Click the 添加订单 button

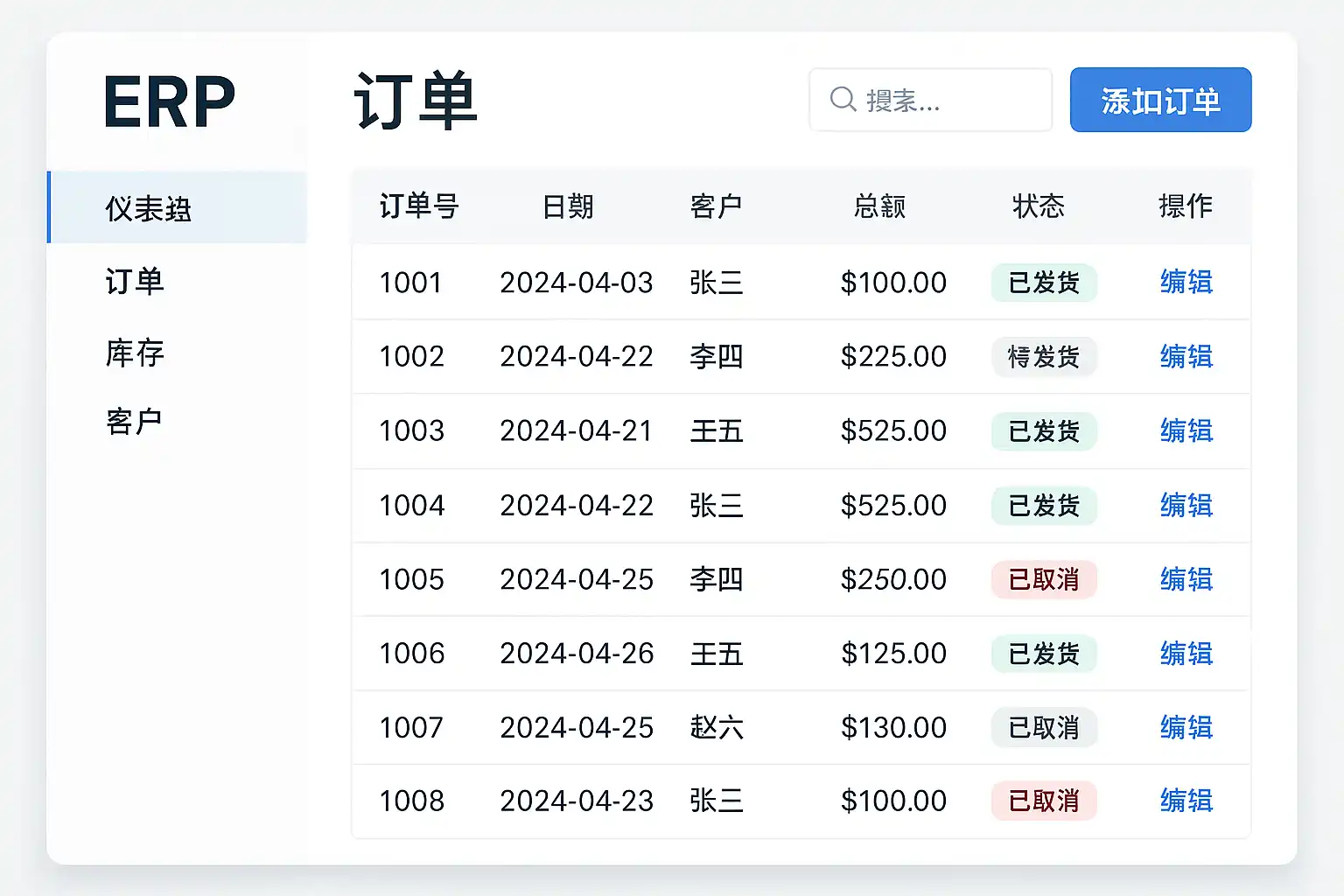pyautogui.click(x=1160, y=101)
